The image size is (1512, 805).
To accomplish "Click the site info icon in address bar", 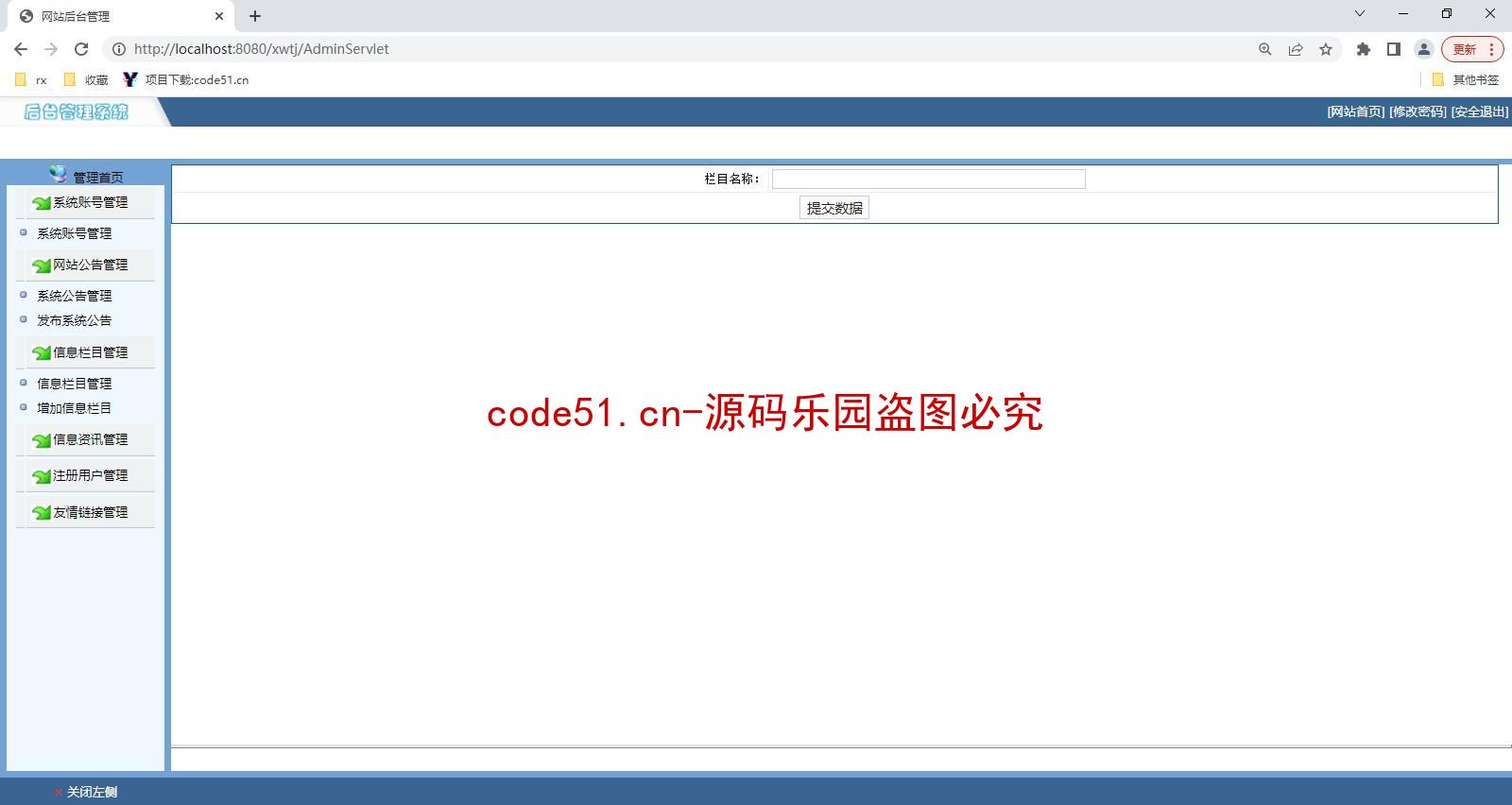I will coord(119,49).
